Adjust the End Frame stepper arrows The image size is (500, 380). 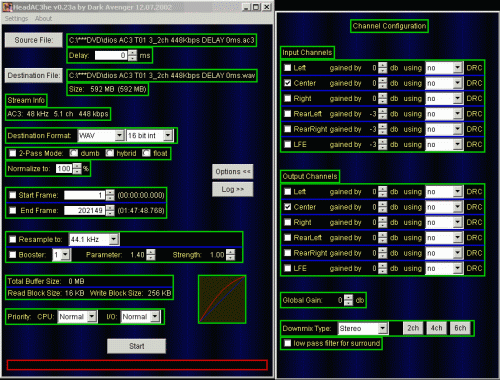click(110, 210)
